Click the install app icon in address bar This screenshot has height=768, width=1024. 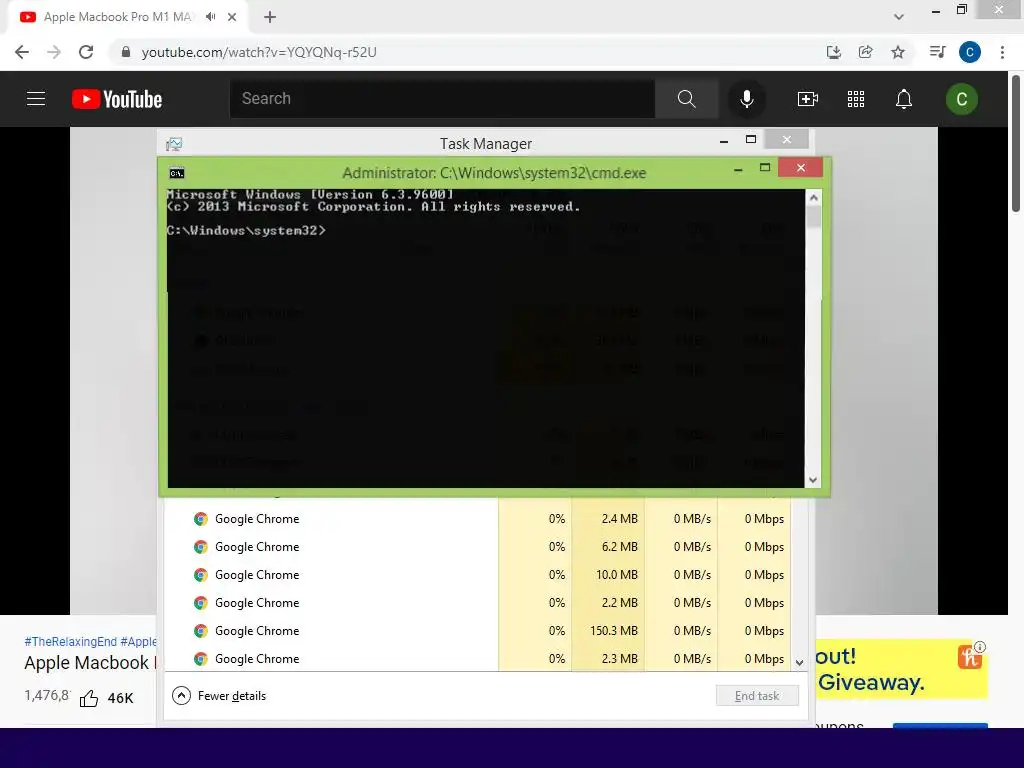coord(833,52)
